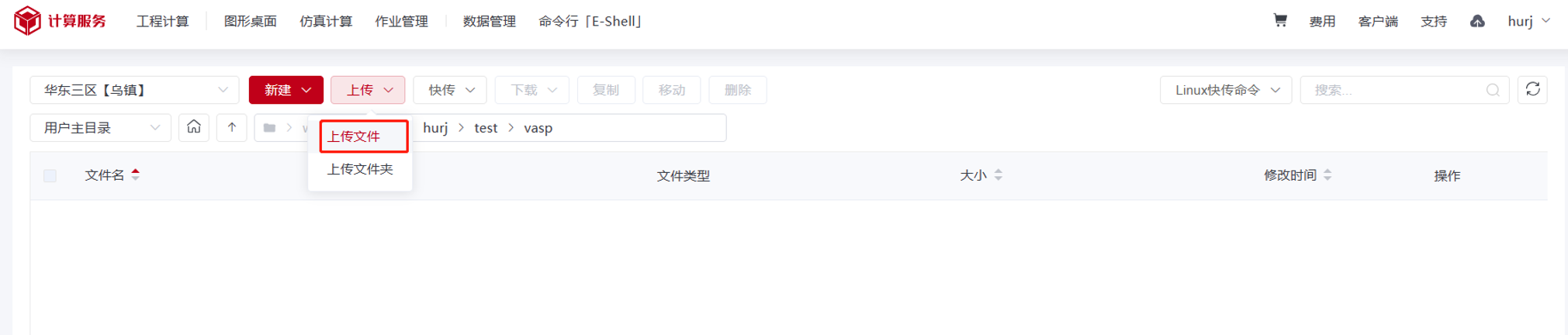Go to home directory via house icon
Viewport: 1568px width, 335px height.
193,127
